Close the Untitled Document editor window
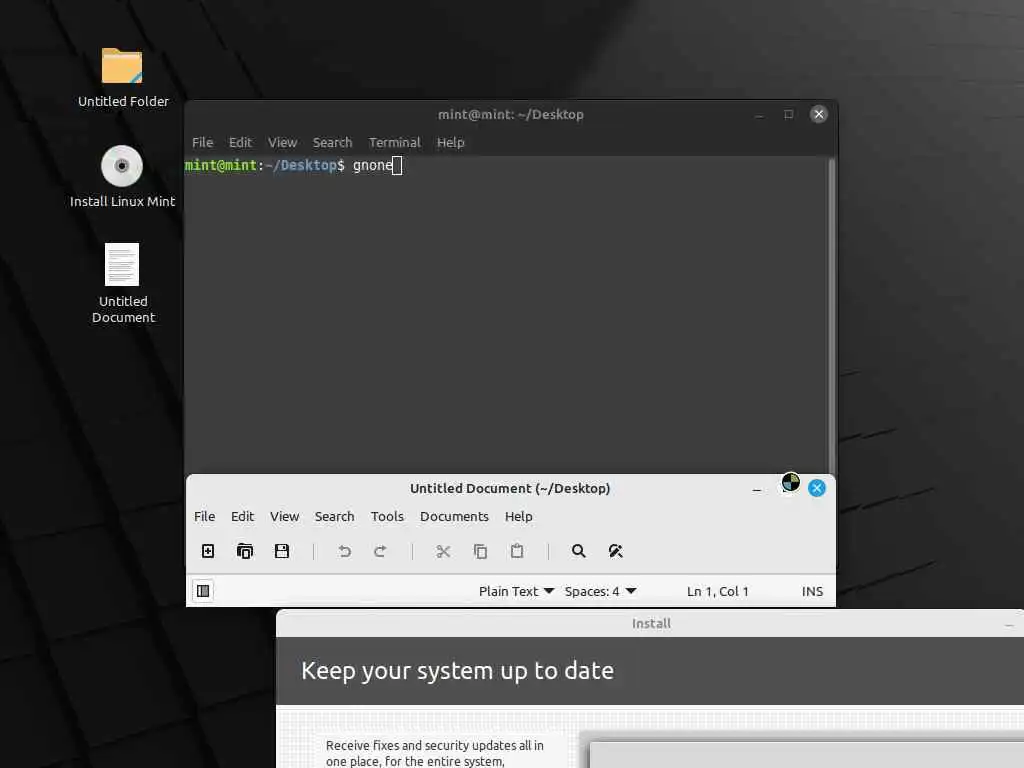Viewport: 1024px width, 768px height. [816, 488]
